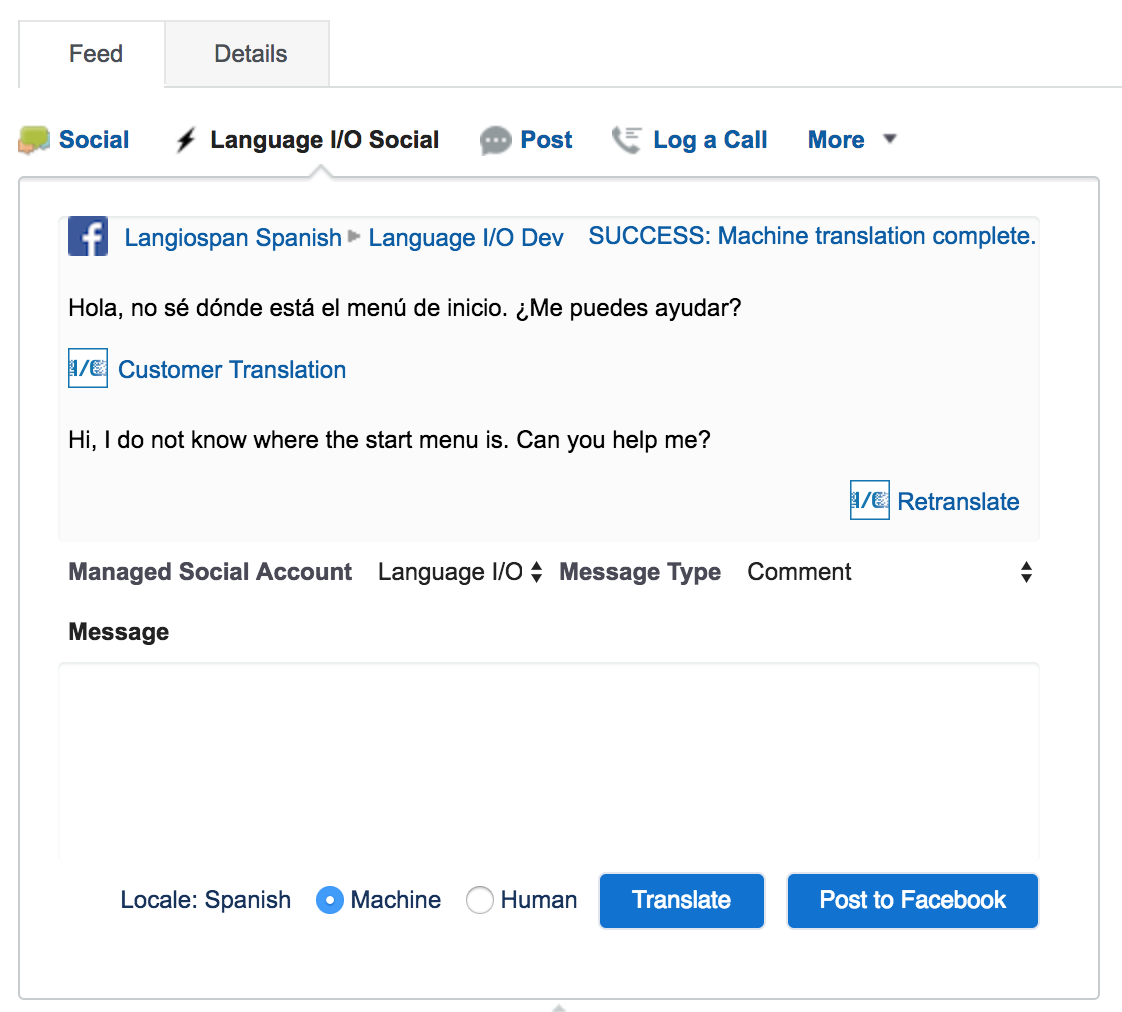Click the Post speech bubble icon

(x=495, y=141)
